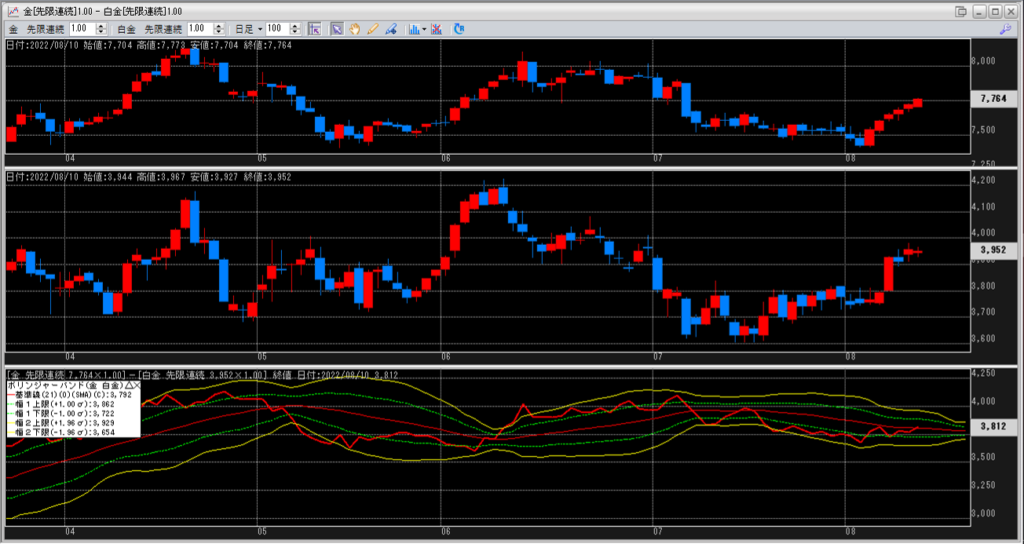
Task: Open the bar chart indicator icon
Action: [x=414, y=29]
